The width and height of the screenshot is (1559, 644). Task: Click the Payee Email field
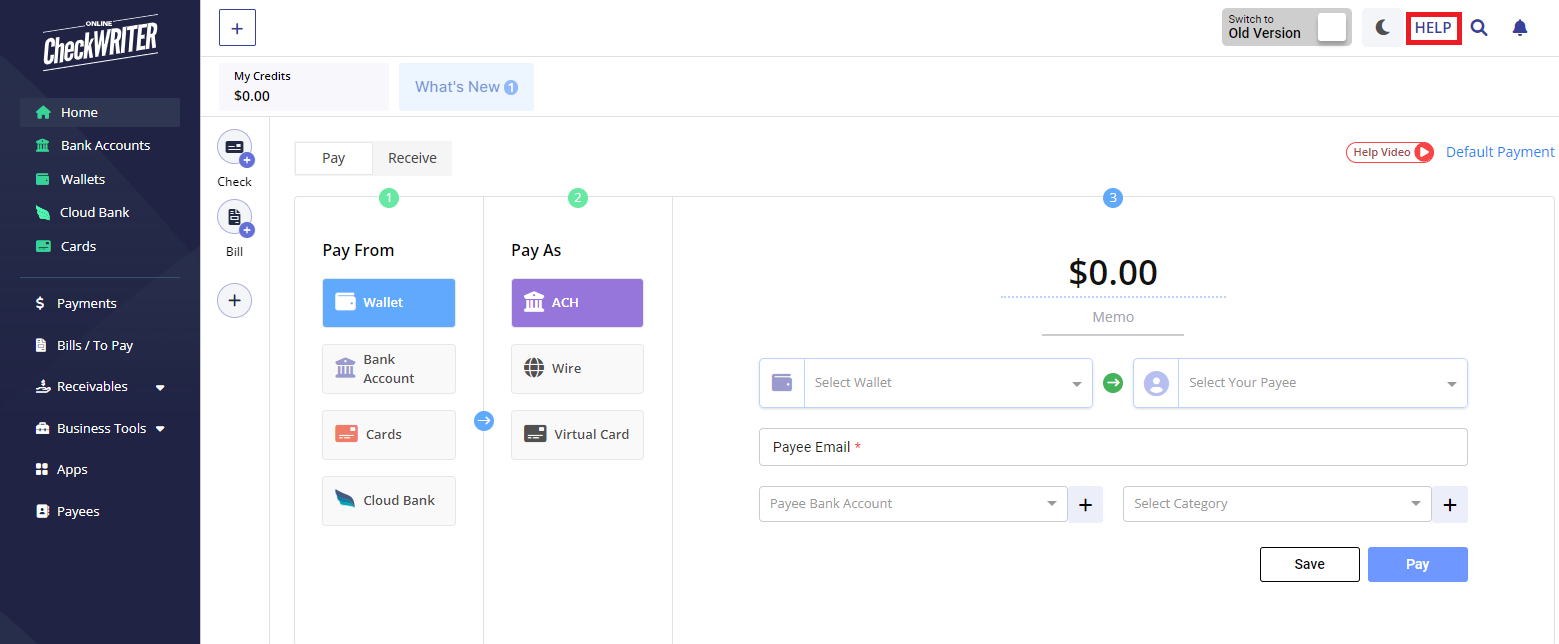point(1113,447)
